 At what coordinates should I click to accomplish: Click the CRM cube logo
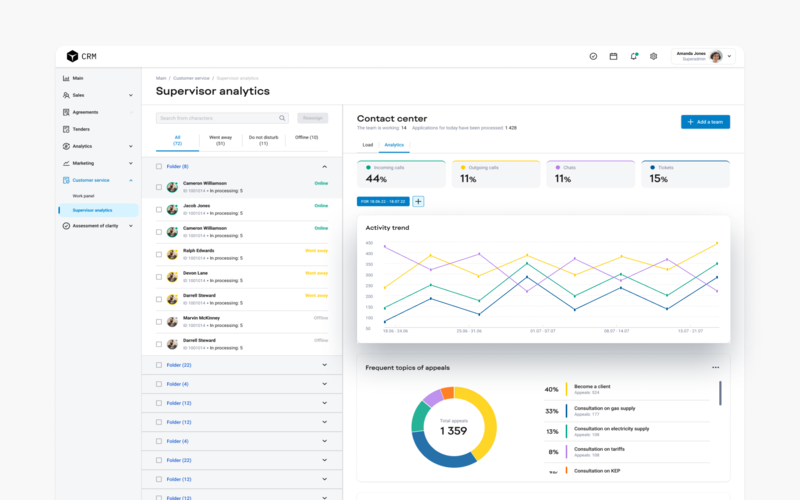click(x=72, y=57)
